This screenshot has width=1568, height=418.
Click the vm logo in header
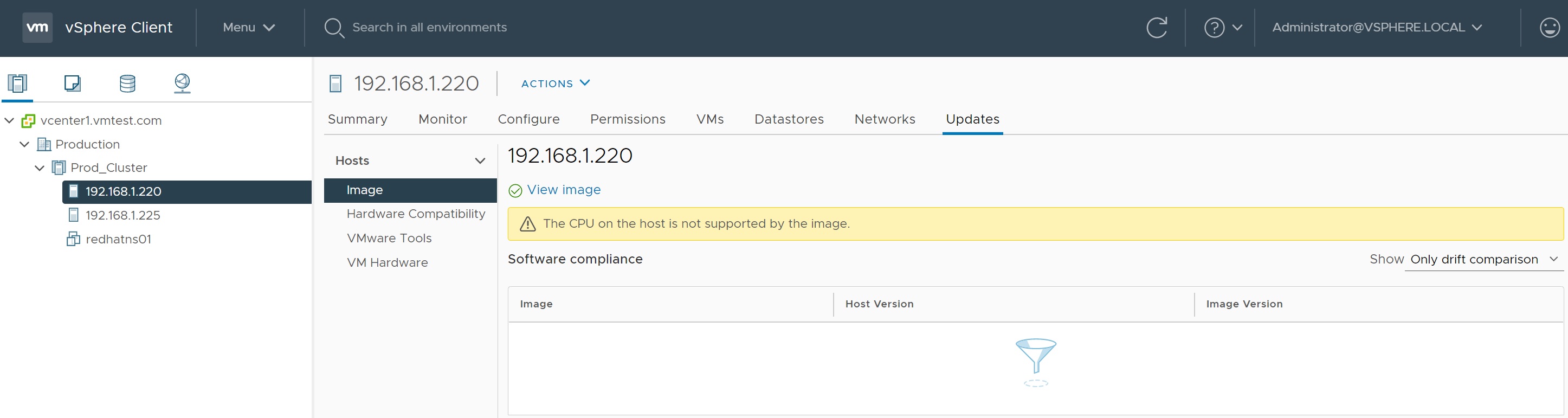pos(37,28)
